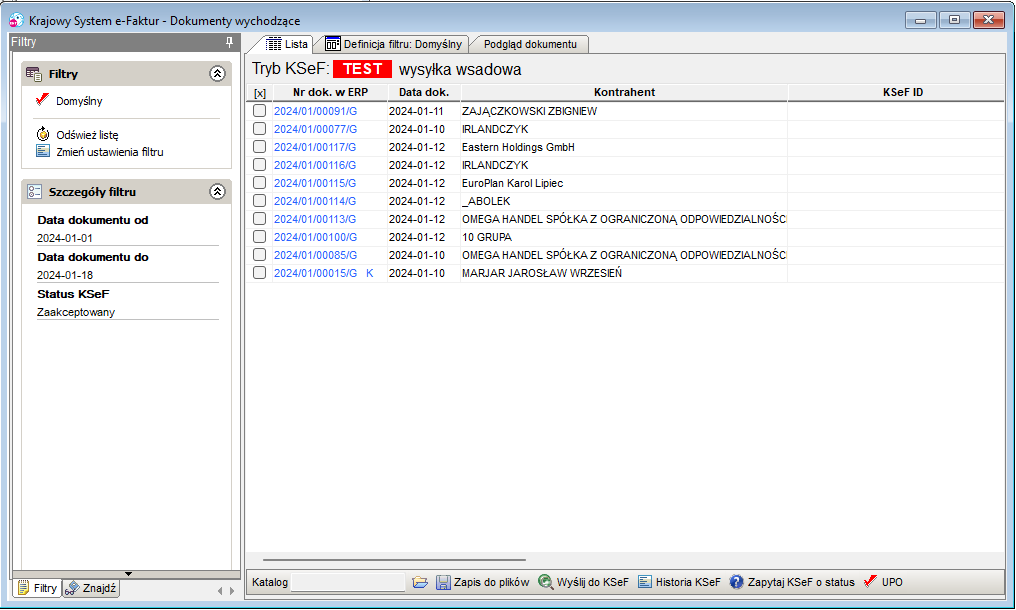The image size is (1016, 610).
Task: Click the Odśwież listę refresh icon
Action: pos(43,134)
